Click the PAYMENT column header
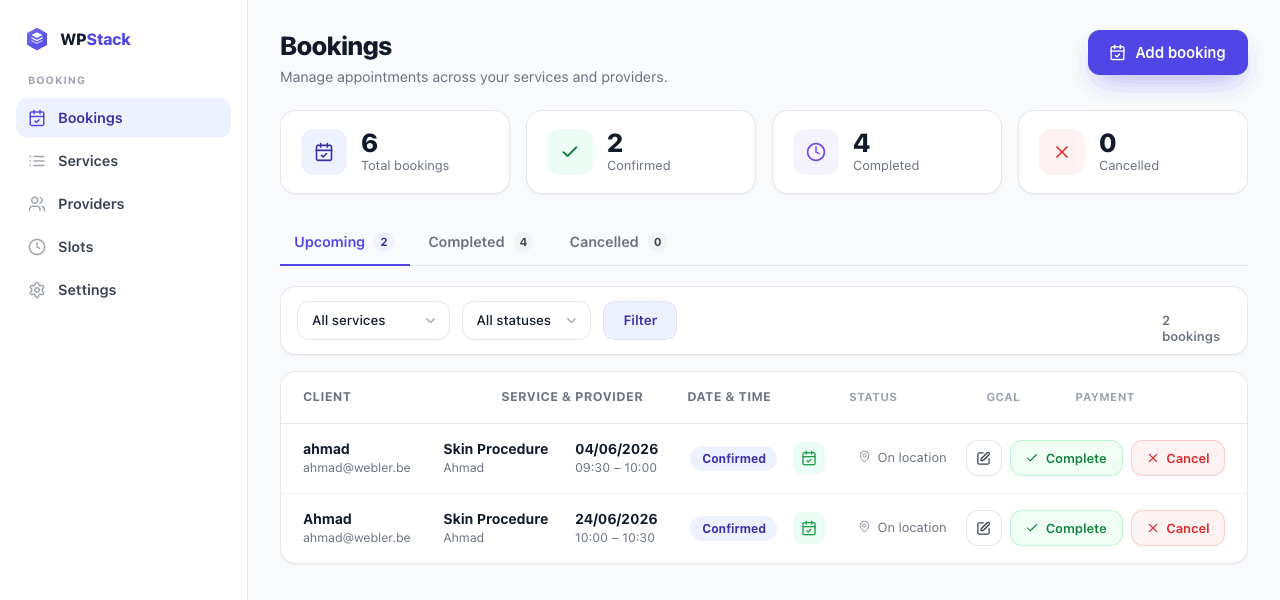 [x=1105, y=397]
